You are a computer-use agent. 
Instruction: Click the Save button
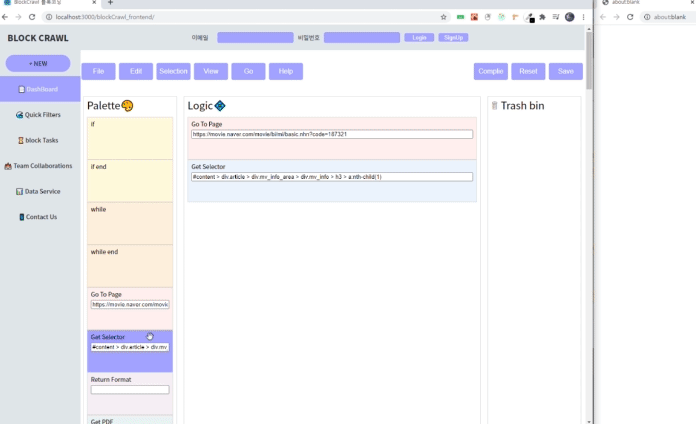(x=566, y=71)
